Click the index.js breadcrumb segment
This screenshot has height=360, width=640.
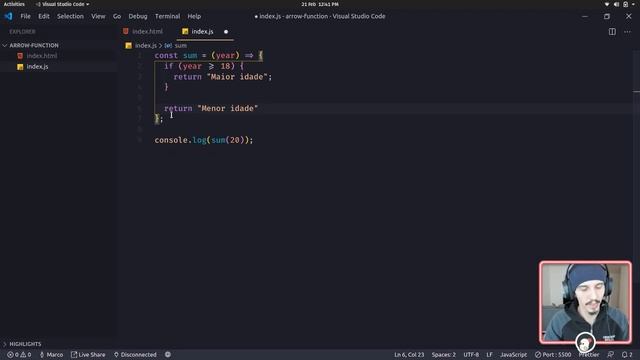(146, 45)
